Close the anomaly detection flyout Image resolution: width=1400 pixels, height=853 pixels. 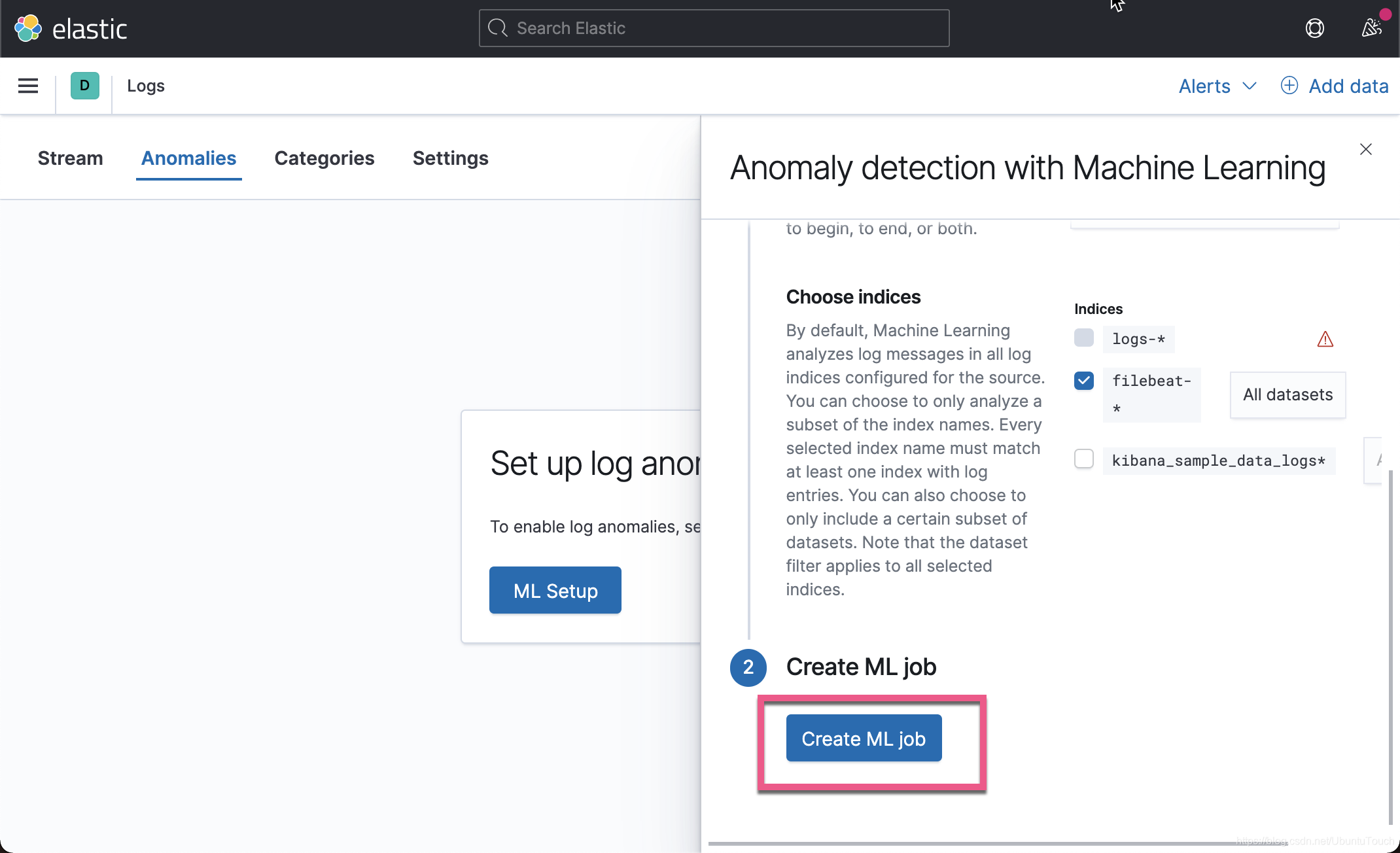pos(1365,149)
